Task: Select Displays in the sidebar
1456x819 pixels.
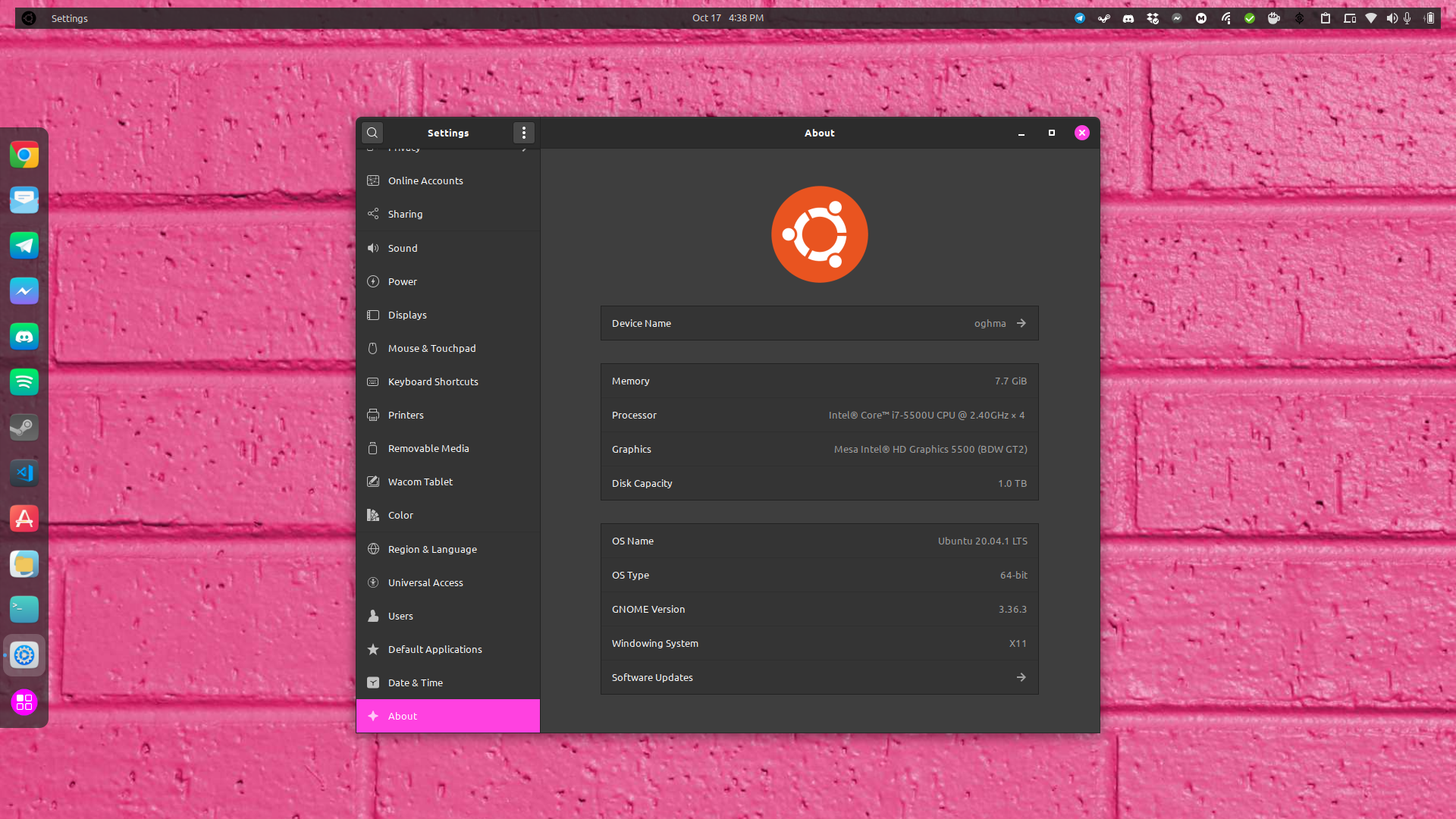Action: [x=448, y=315]
